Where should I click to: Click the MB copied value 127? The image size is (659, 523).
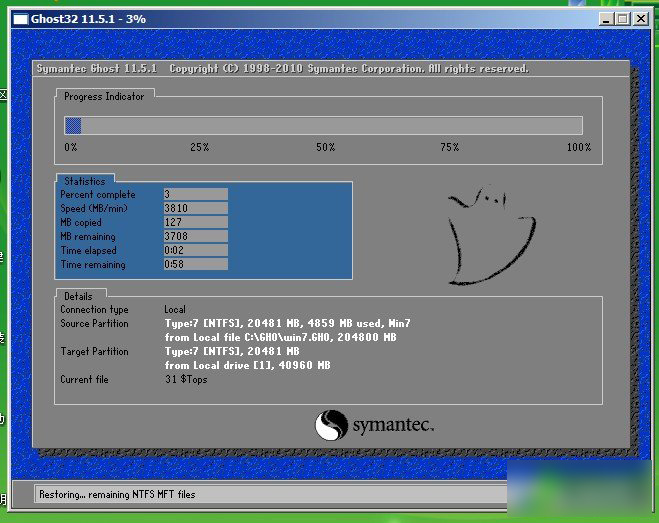tap(196, 222)
